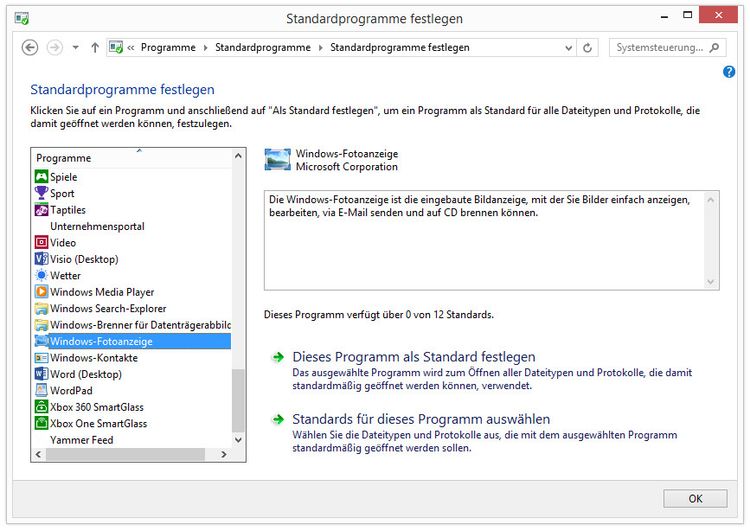The width and height of the screenshot is (750, 530).
Task: Click Standards für dieses Programm auswählen
Action: click(420, 419)
